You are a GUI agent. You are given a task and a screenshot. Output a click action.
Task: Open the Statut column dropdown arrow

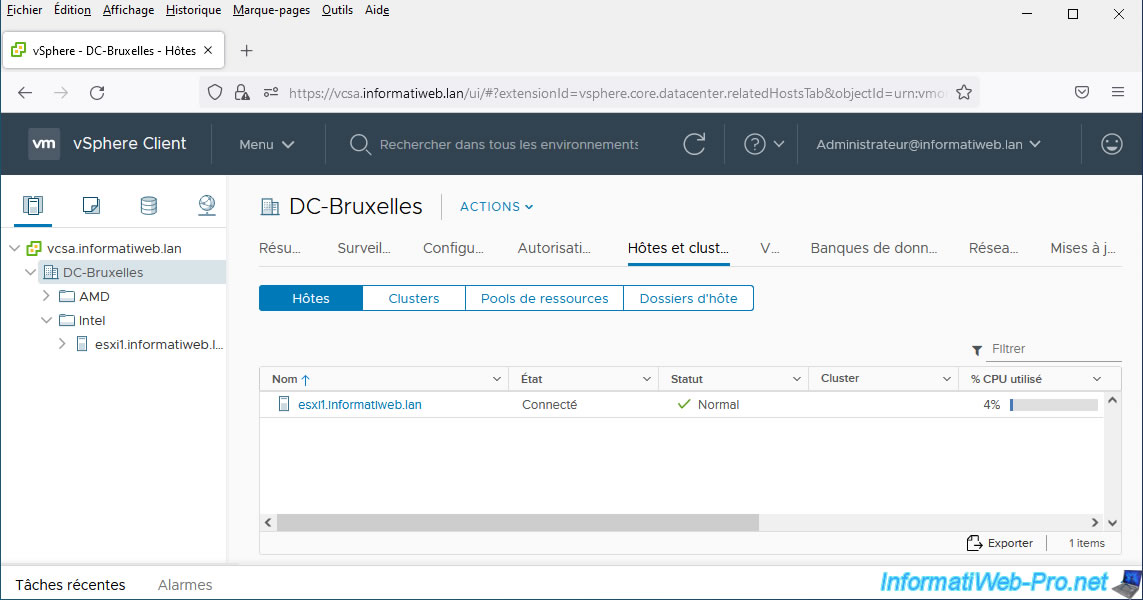pos(797,379)
